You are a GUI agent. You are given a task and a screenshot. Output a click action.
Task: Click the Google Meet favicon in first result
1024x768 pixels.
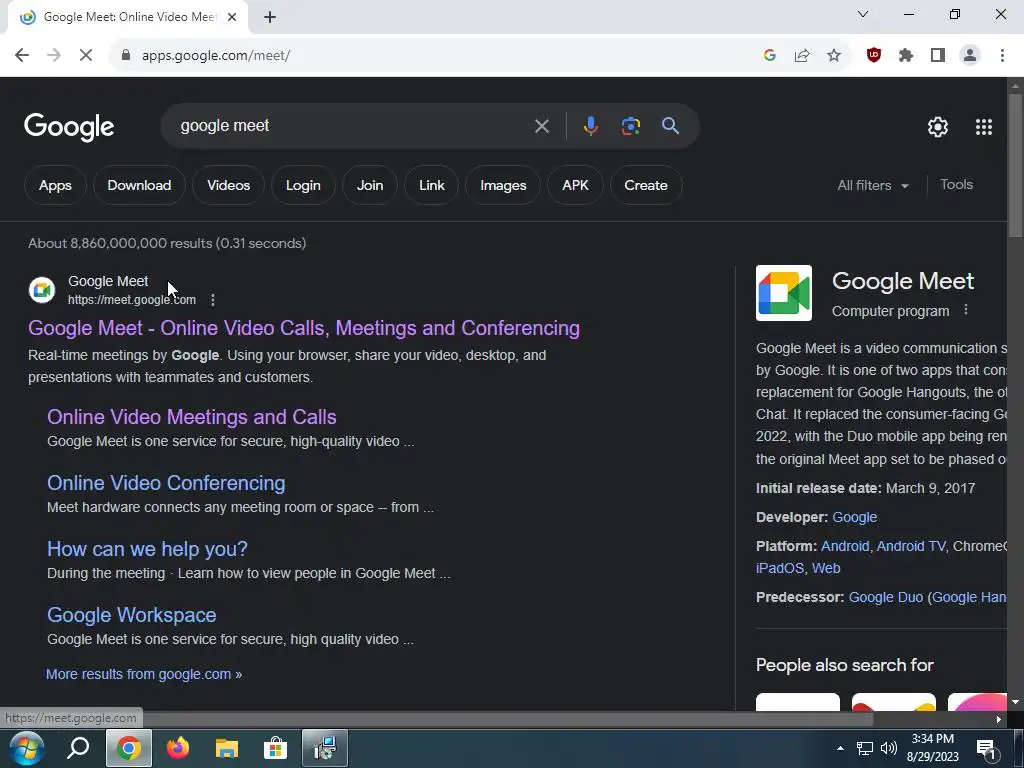click(x=42, y=290)
